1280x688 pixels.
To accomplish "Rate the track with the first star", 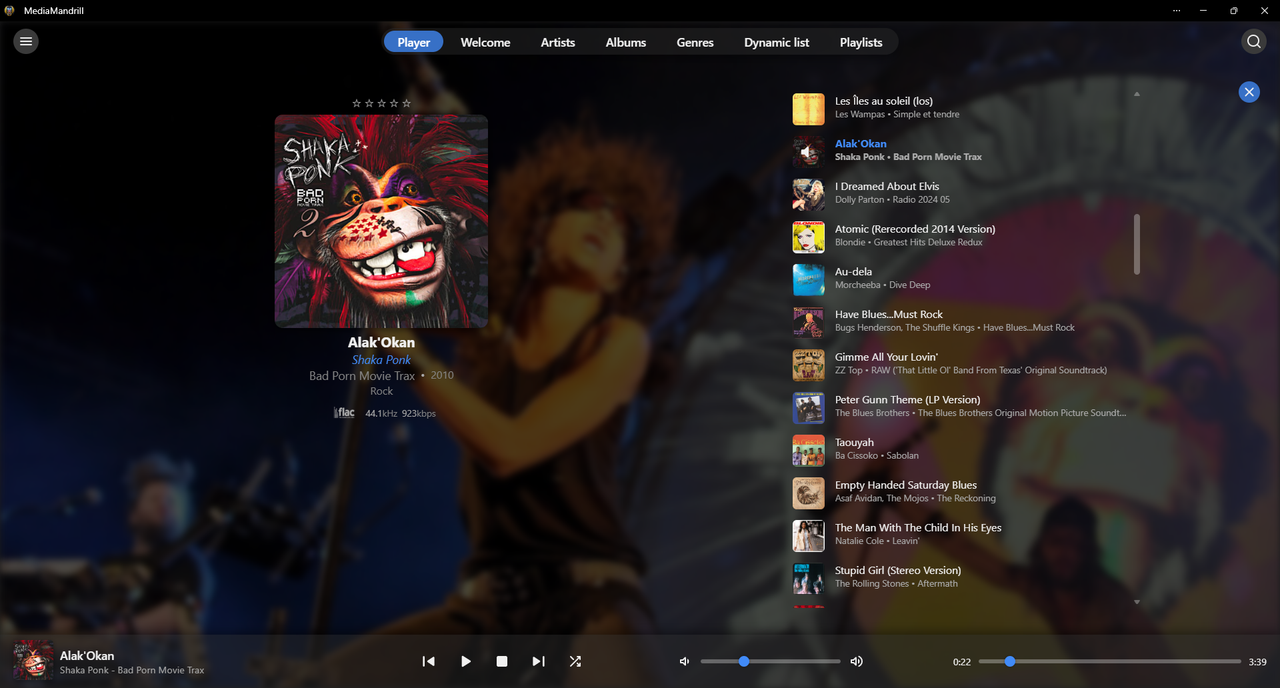I will pyautogui.click(x=356, y=103).
